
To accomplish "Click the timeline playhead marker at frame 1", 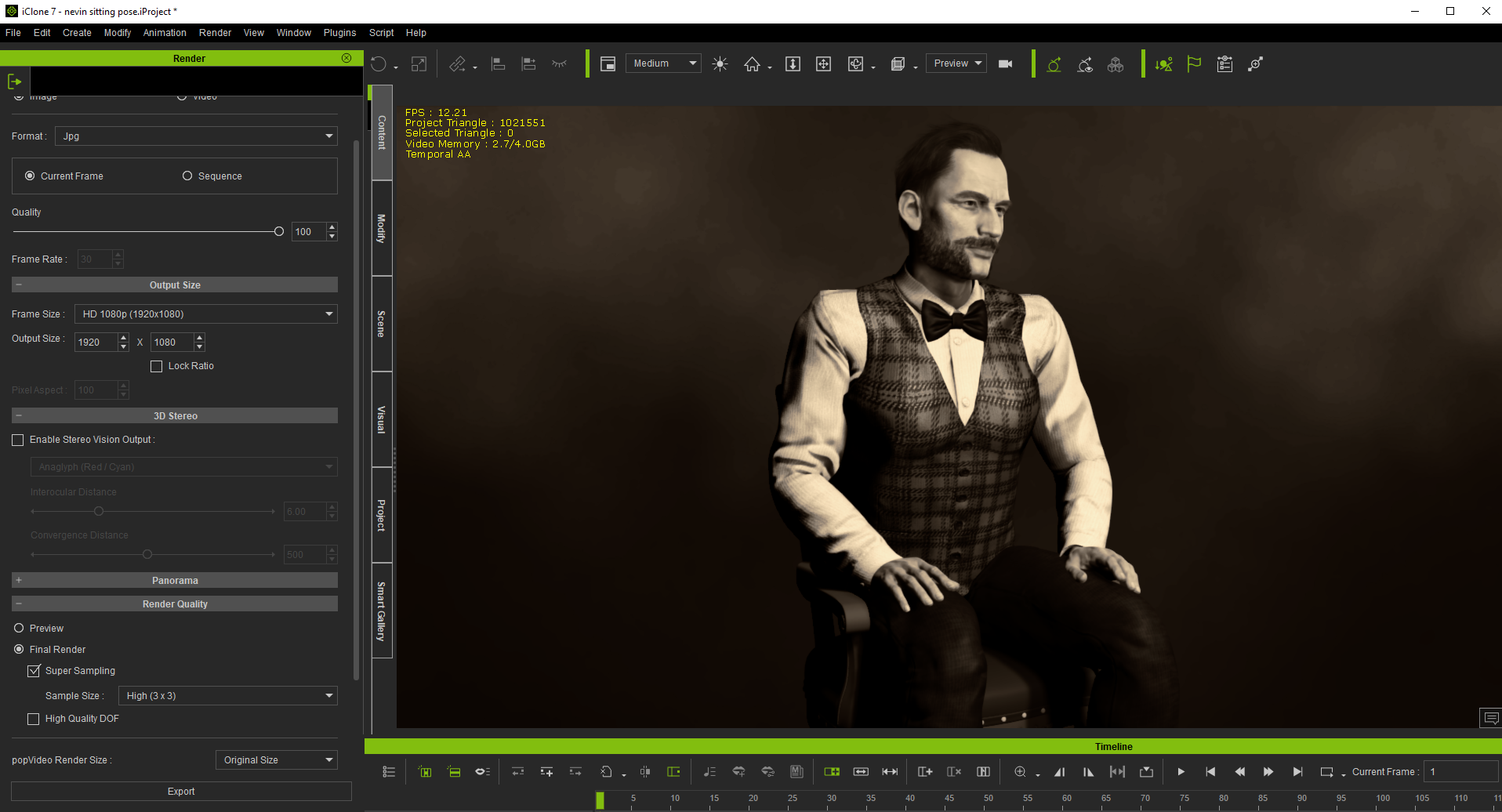I will point(600,800).
